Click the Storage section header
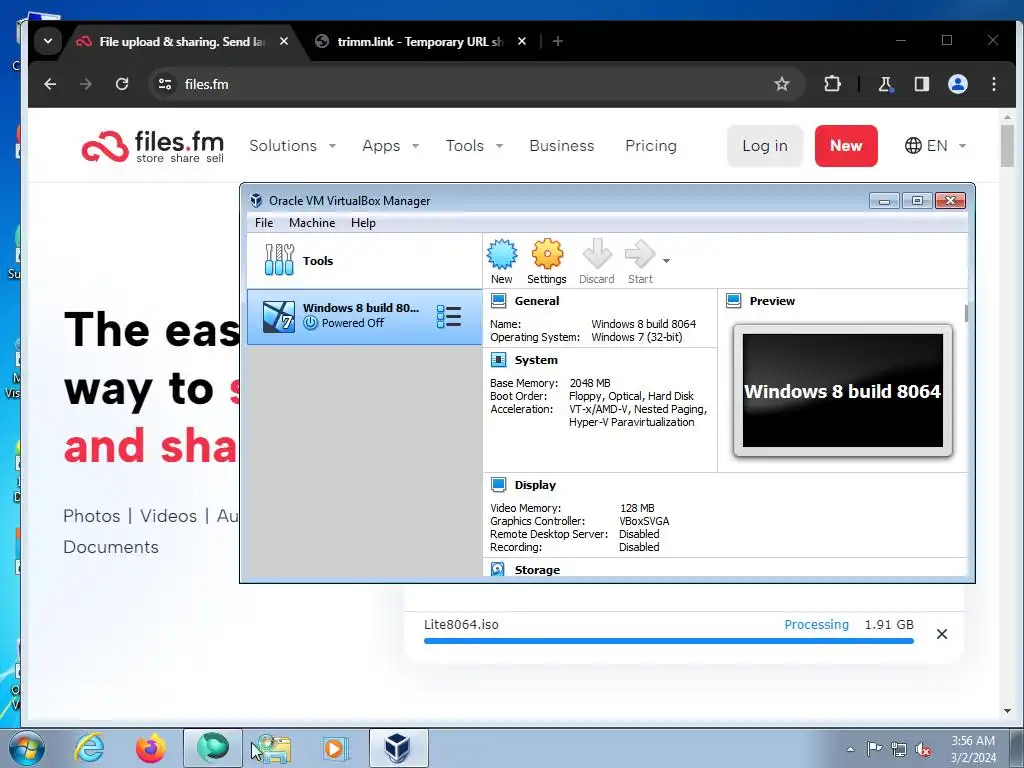The image size is (1024, 768). [x=537, y=569]
